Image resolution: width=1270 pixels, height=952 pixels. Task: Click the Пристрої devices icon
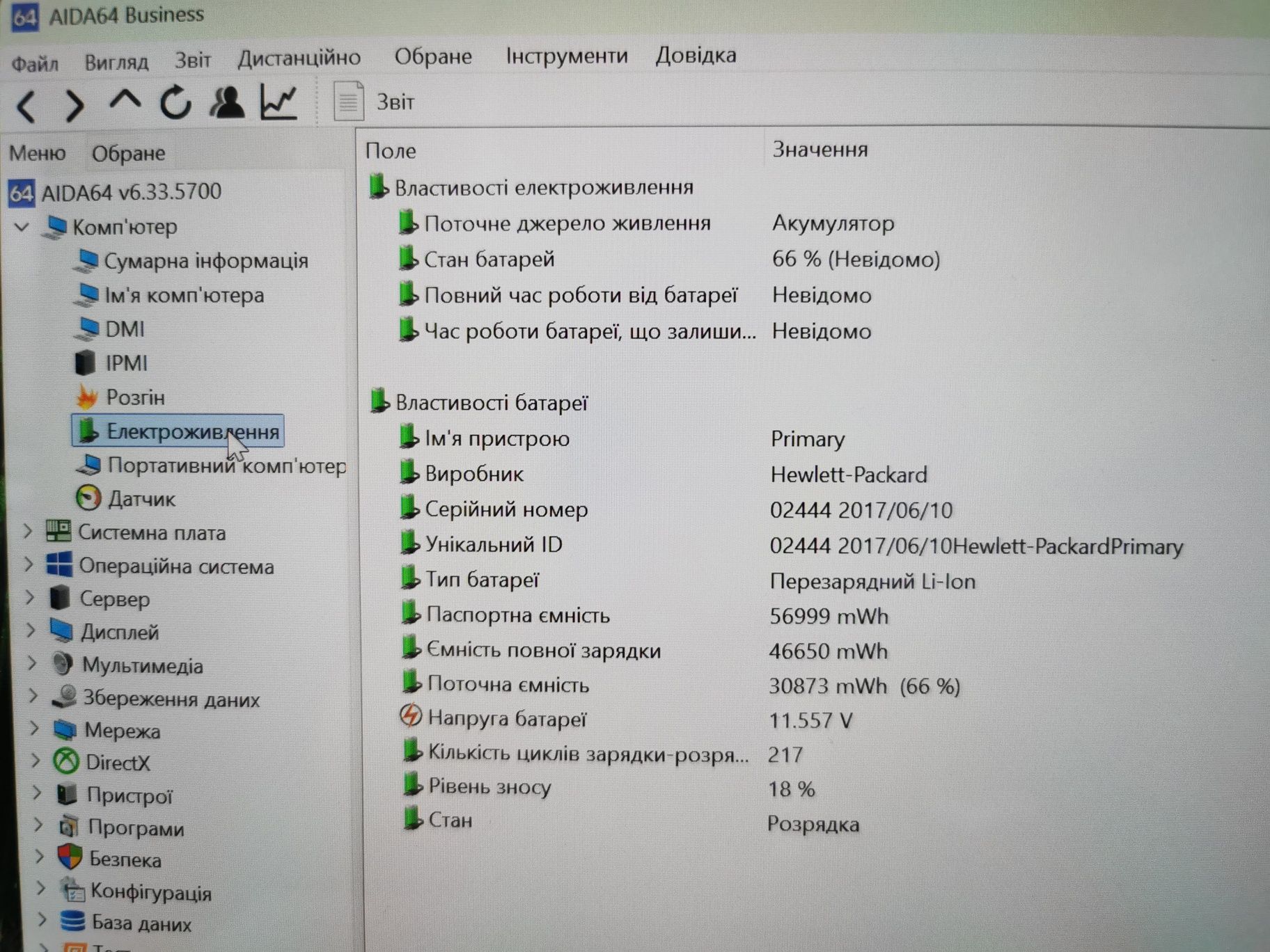point(68,795)
